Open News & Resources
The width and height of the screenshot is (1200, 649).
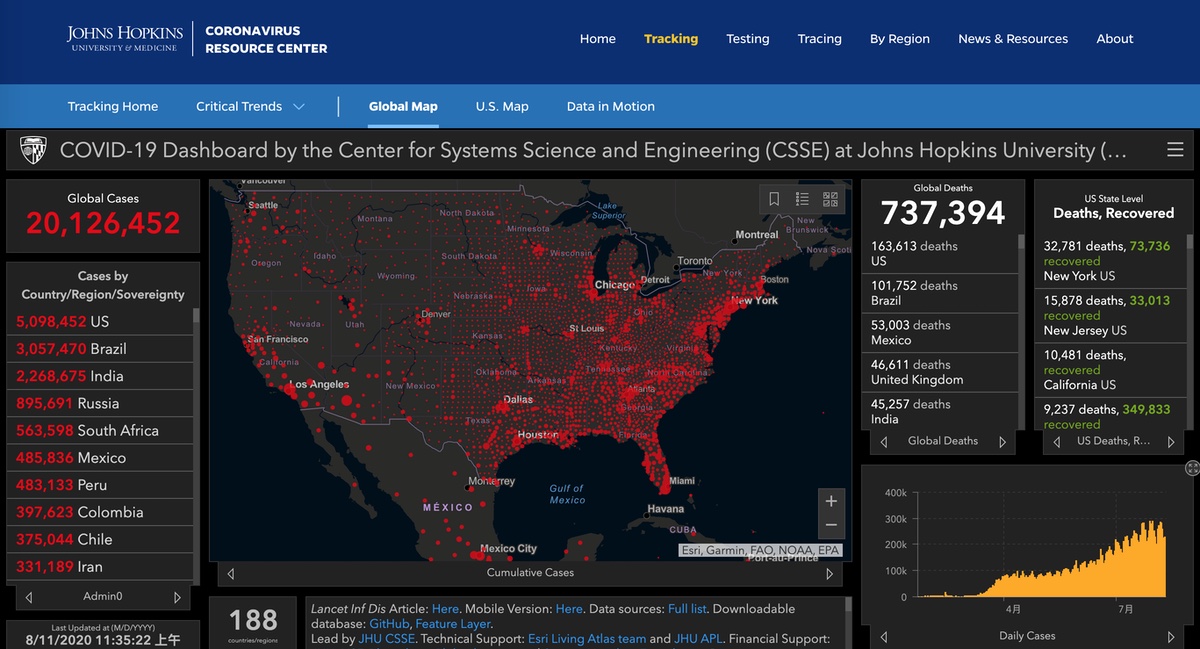1013,39
